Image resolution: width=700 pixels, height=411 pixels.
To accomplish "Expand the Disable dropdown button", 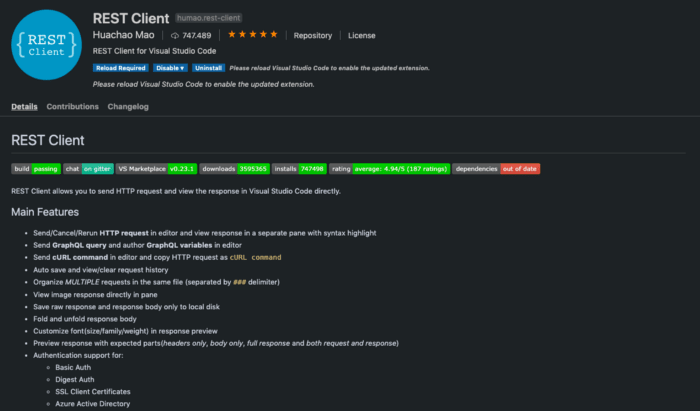I will [x=170, y=68].
